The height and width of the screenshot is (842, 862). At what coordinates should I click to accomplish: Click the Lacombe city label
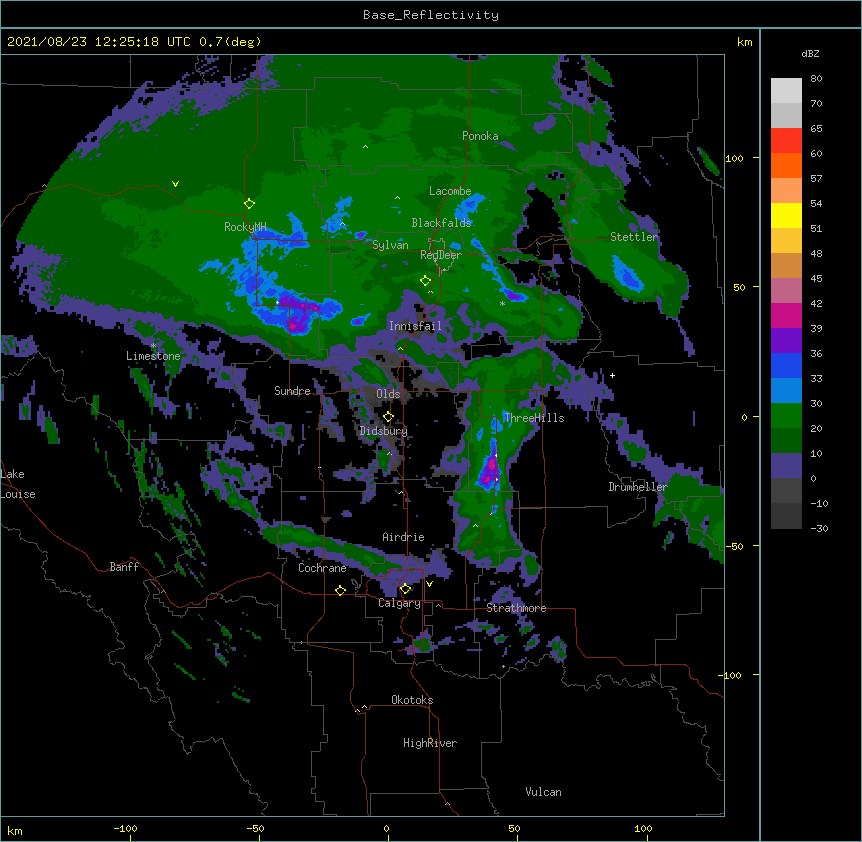pyautogui.click(x=450, y=191)
